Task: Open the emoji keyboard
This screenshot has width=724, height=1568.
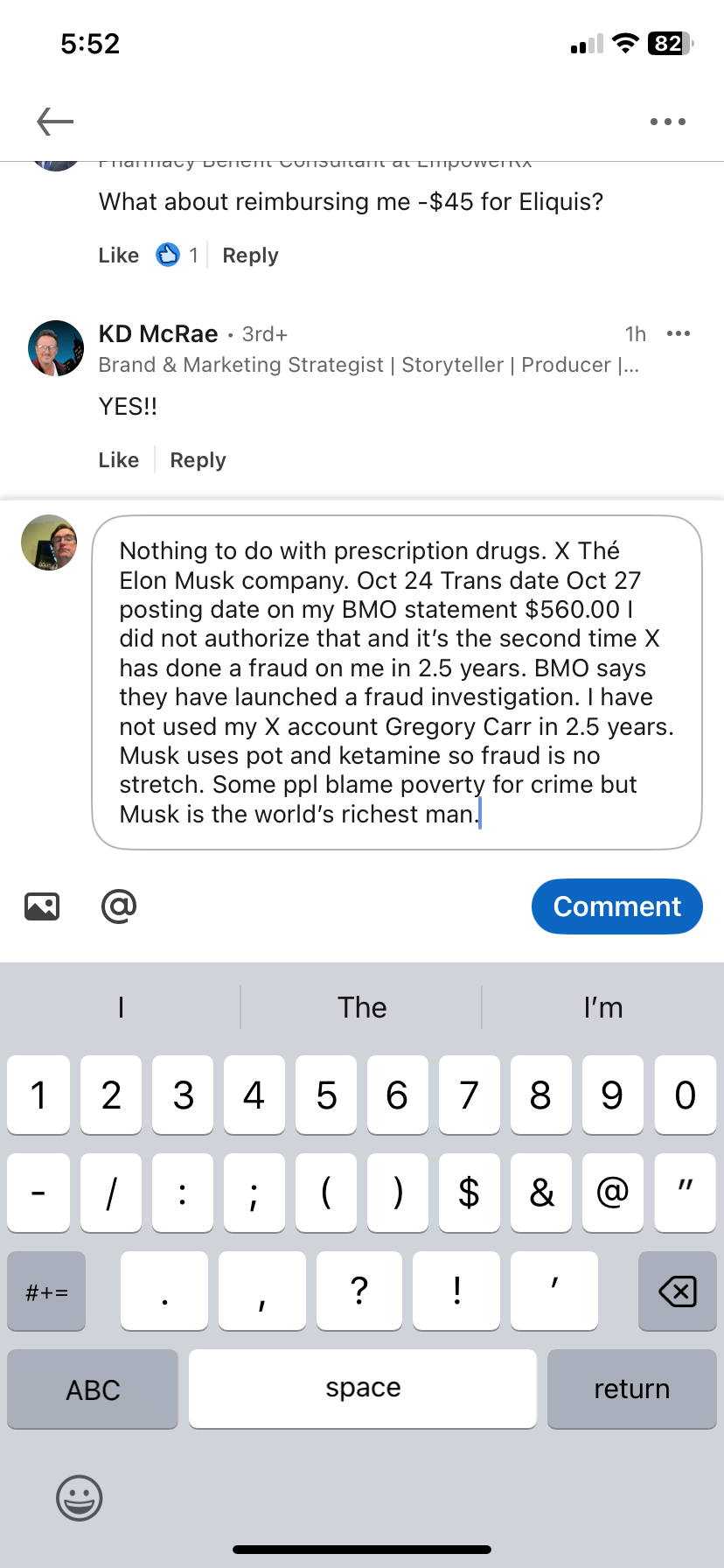Action: pos(80,1498)
